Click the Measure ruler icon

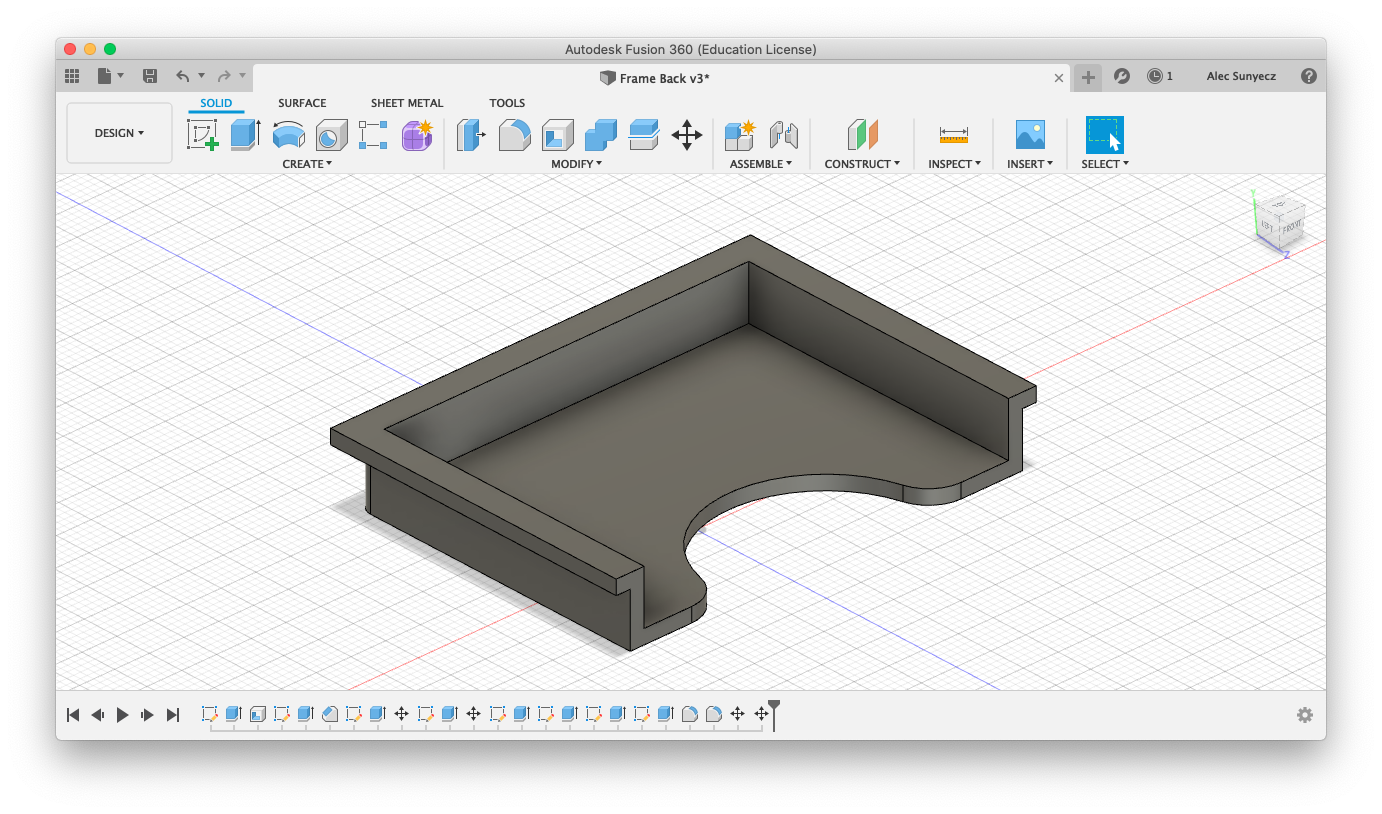[x=953, y=134]
